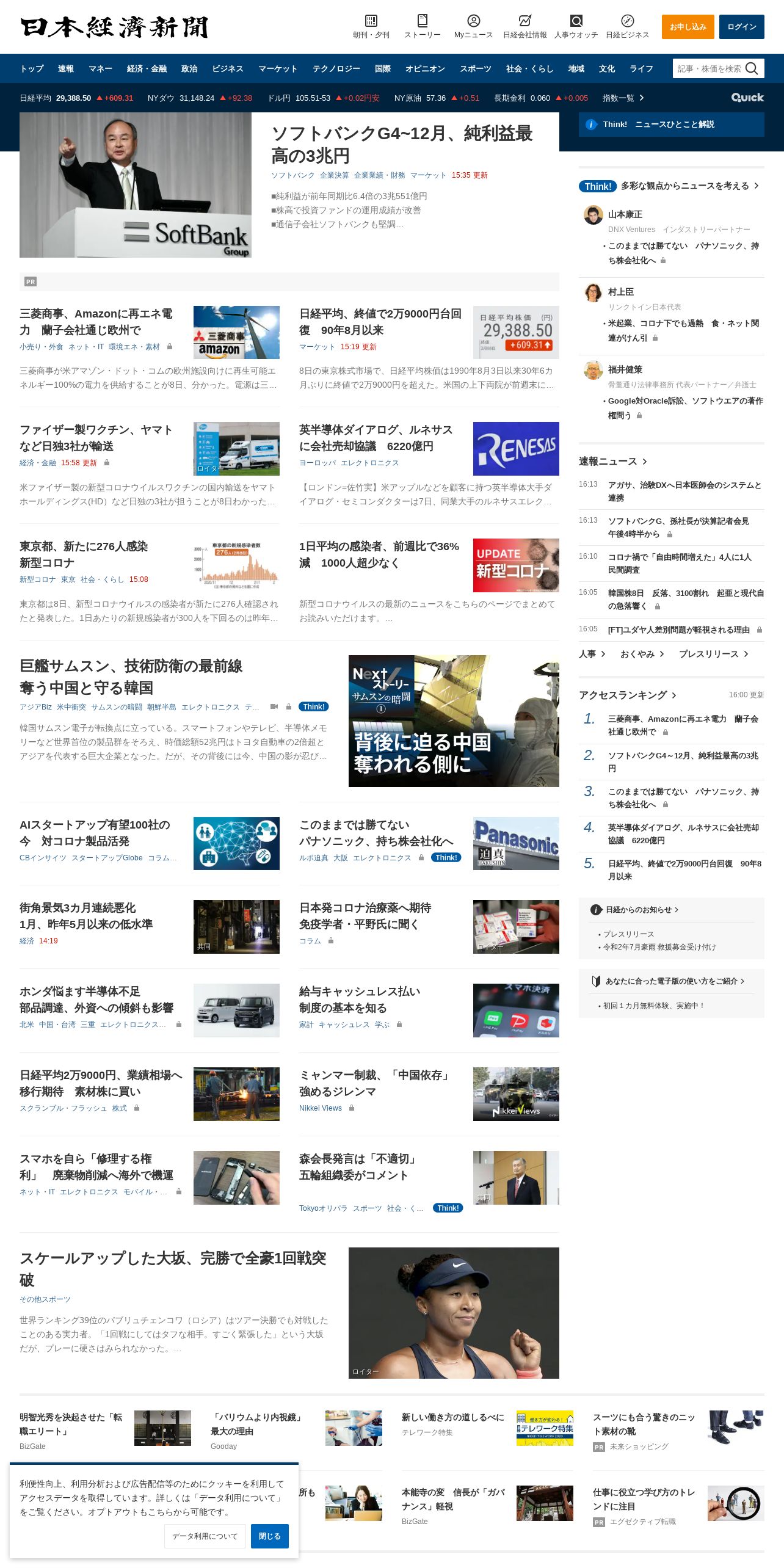Click 山本康正's avatar
This screenshot has height=1568, width=784.
[593, 215]
